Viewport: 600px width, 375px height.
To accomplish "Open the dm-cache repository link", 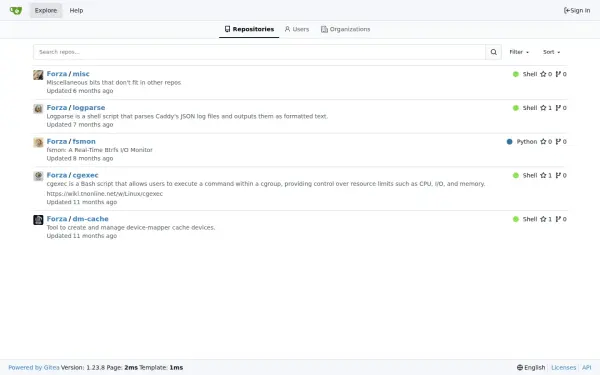I will click(90, 219).
